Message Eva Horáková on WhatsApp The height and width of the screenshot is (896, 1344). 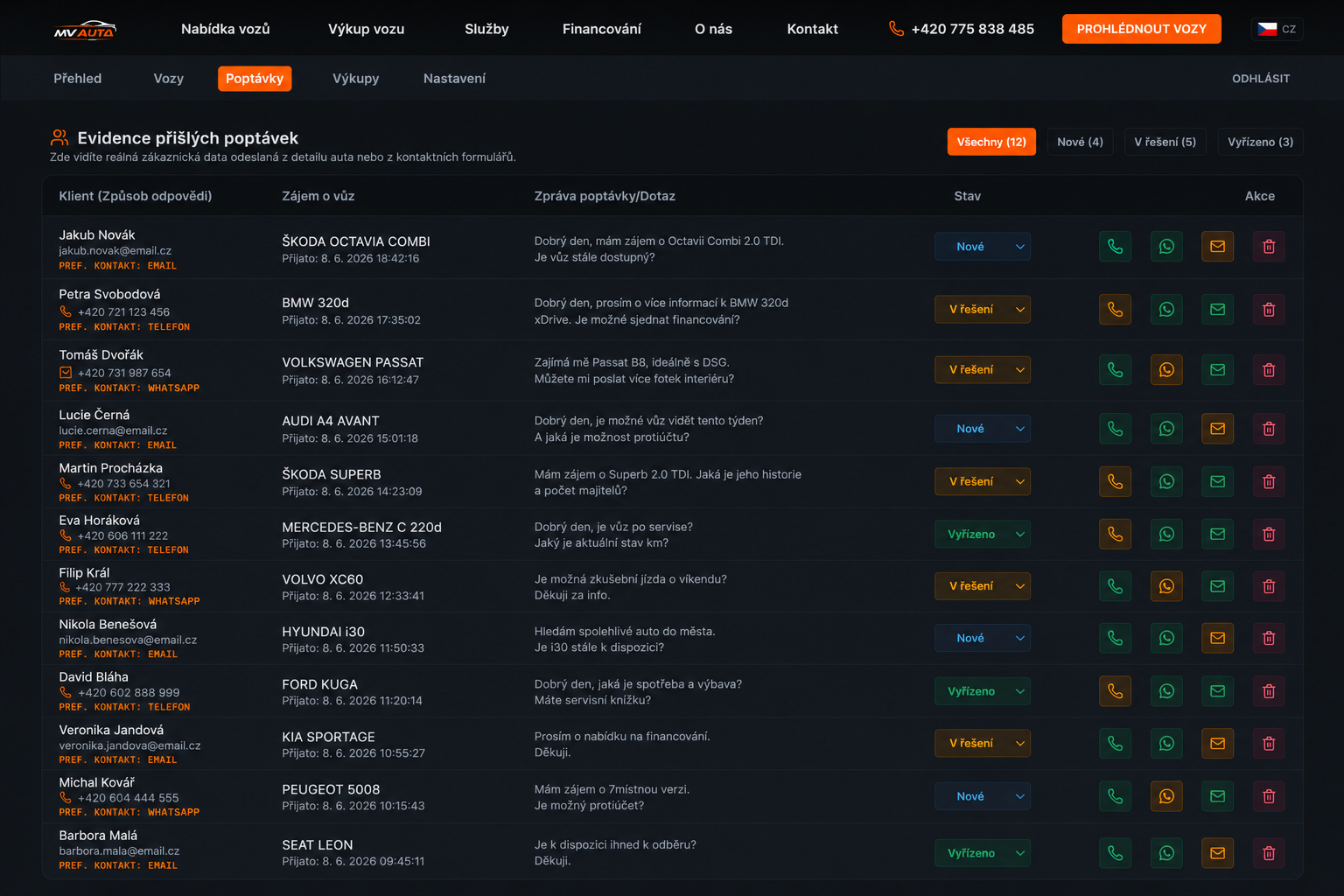(1166, 534)
